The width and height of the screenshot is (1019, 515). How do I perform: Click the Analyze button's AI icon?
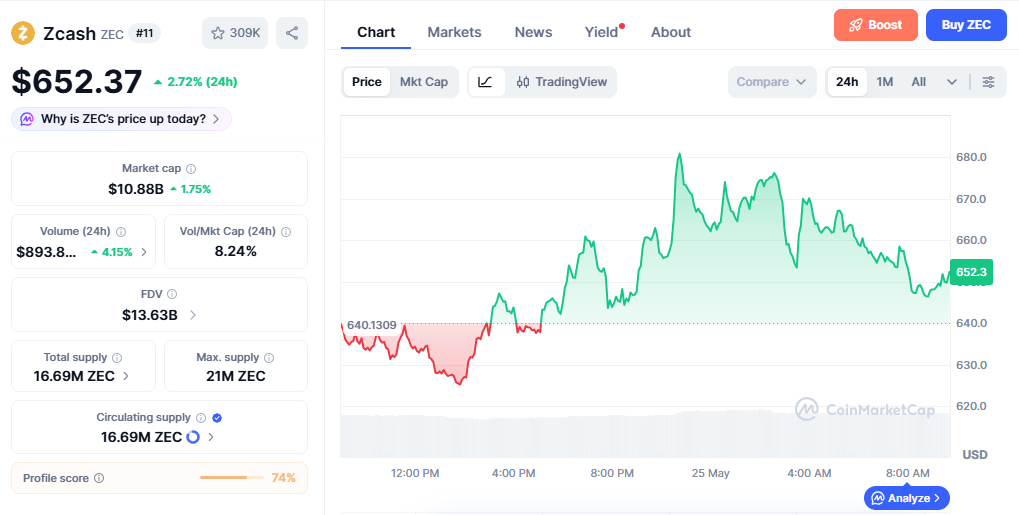(x=877, y=498)
